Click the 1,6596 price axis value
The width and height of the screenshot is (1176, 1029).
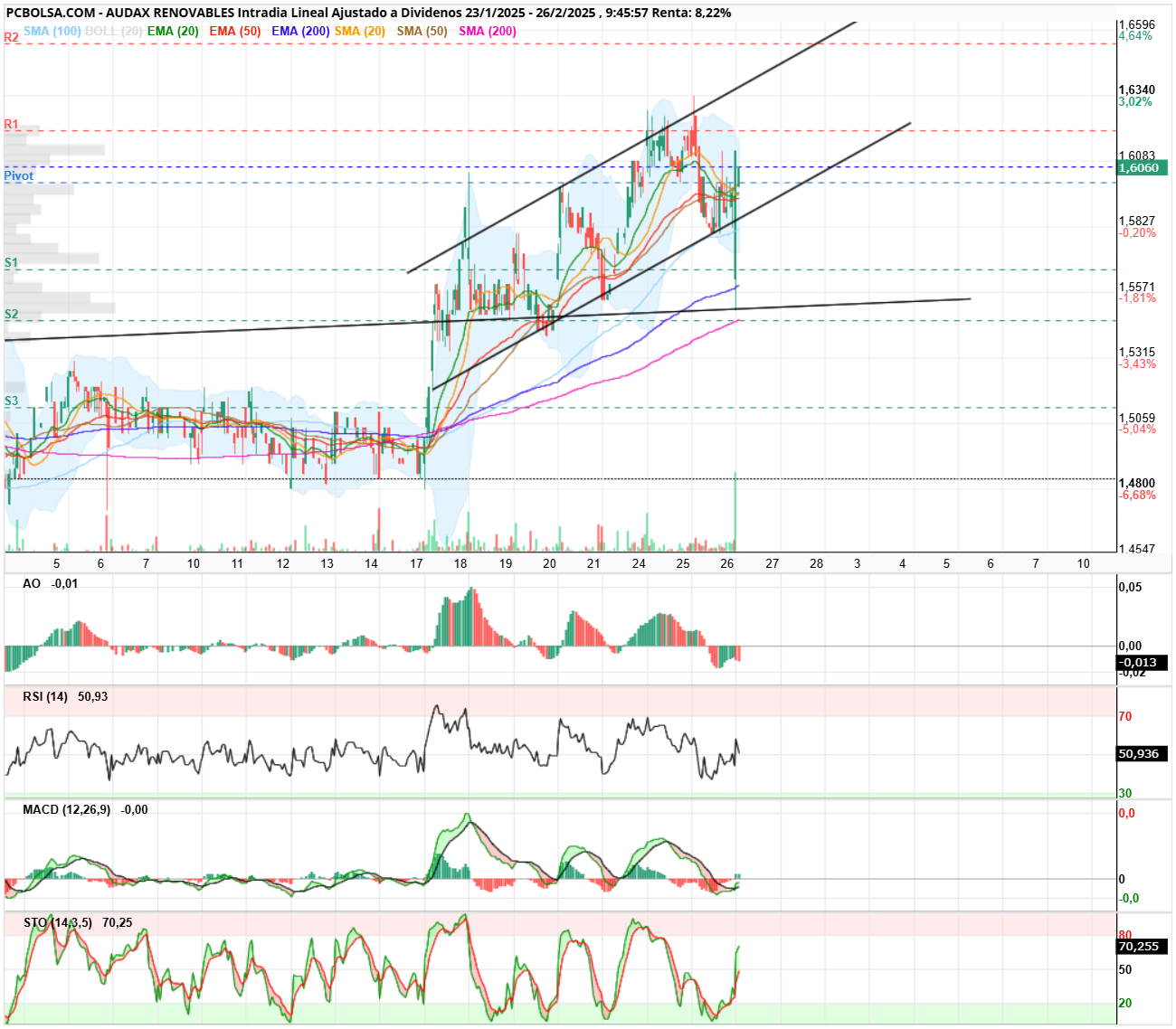[x=1137, y=24]
